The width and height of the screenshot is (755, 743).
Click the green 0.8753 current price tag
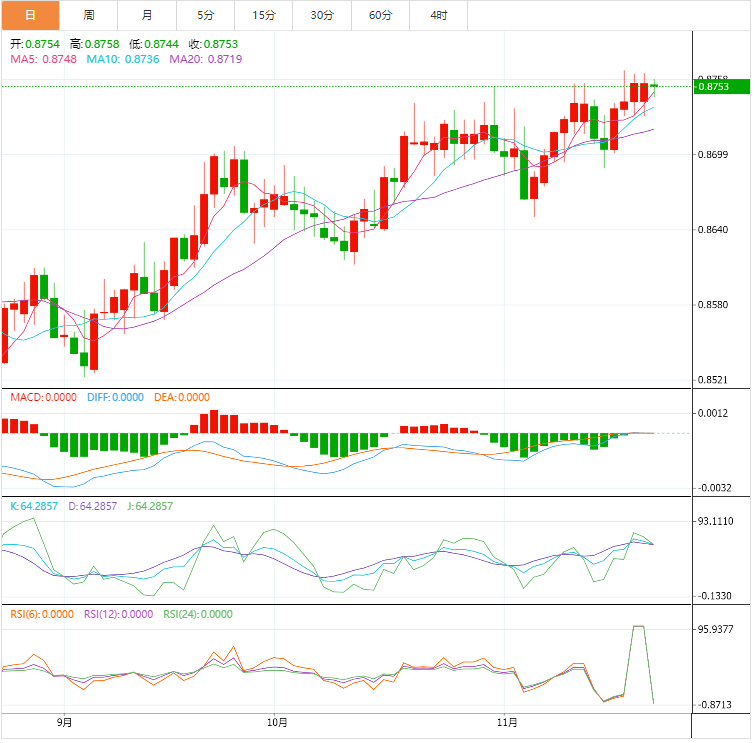point(720,87)
